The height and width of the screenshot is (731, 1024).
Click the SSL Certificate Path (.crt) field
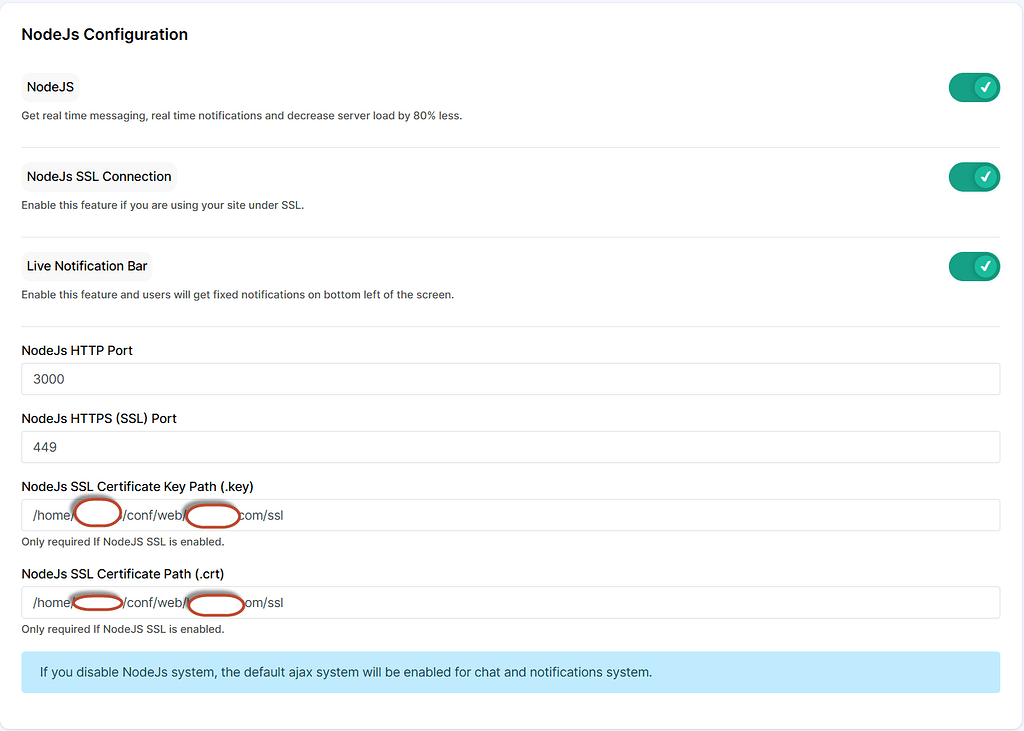click(x=512, y=602)
